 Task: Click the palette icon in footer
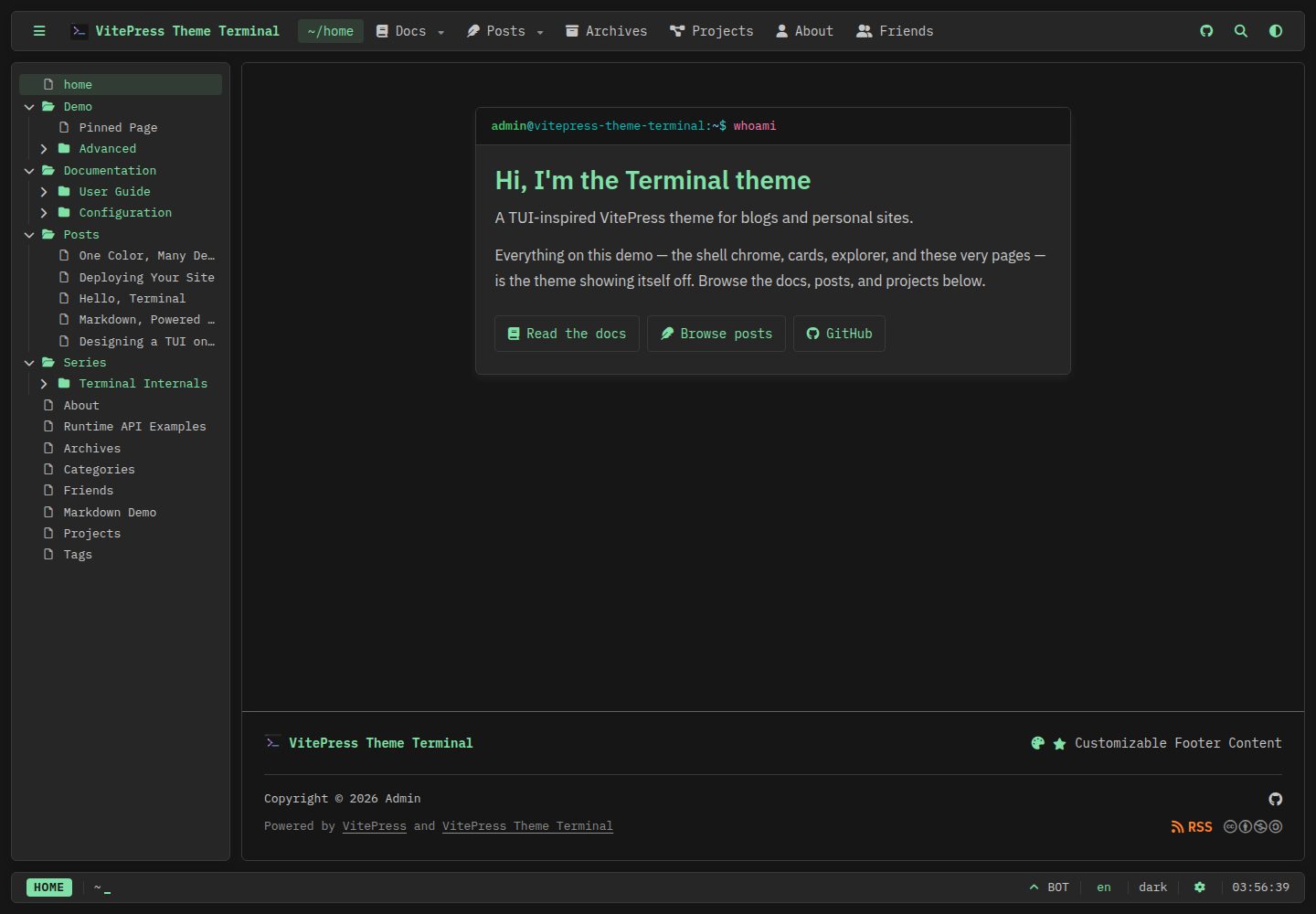click(x=1037, y=743)
